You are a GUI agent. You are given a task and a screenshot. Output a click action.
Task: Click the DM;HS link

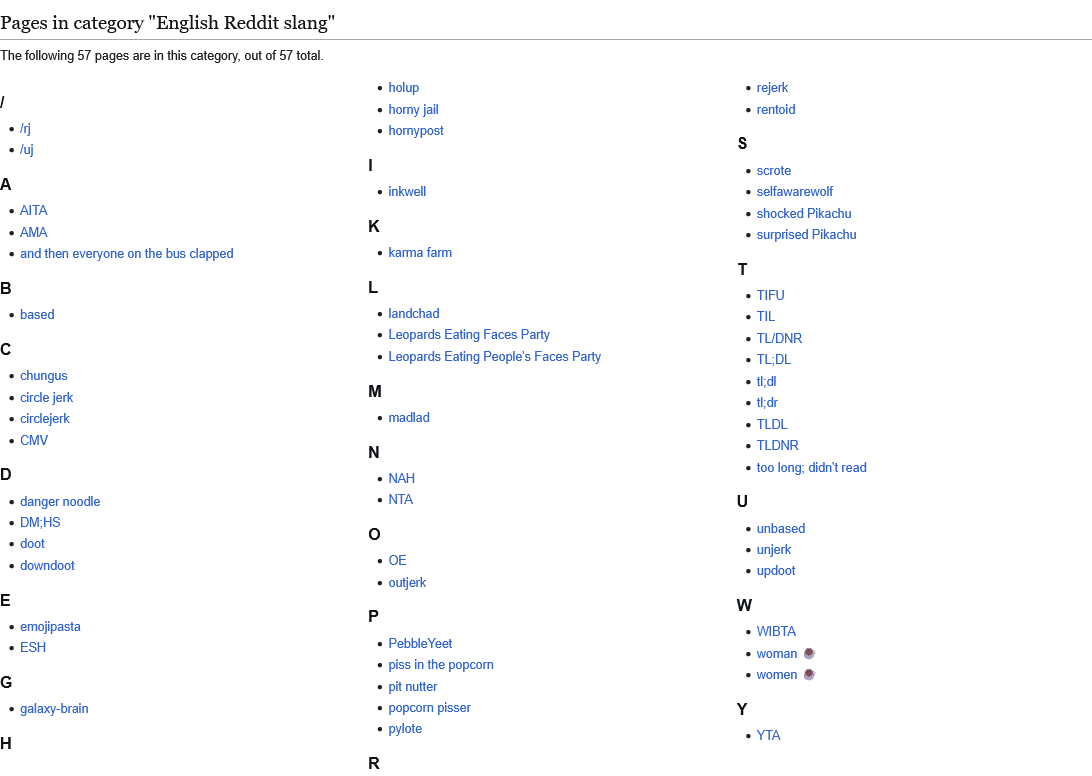40,522
